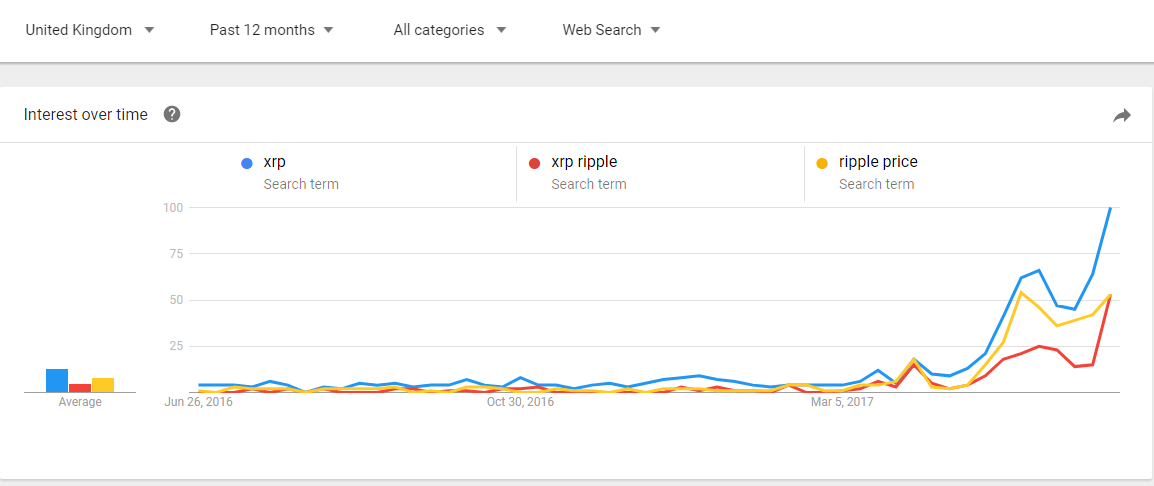This screenshot has width=1154, height=486.
Task: Click the blue average bar
Action: click(x=57, y=380)
